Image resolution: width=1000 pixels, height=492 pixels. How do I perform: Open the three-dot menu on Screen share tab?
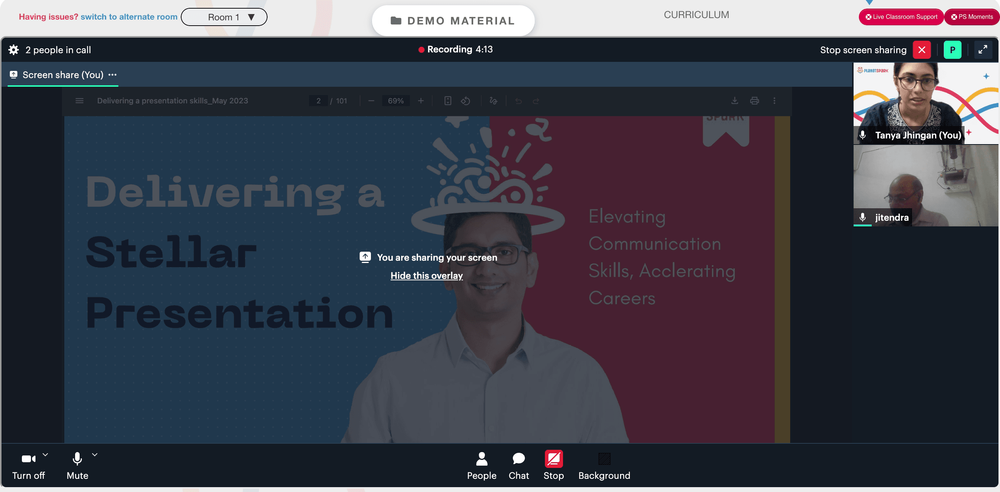pos(113,75)
